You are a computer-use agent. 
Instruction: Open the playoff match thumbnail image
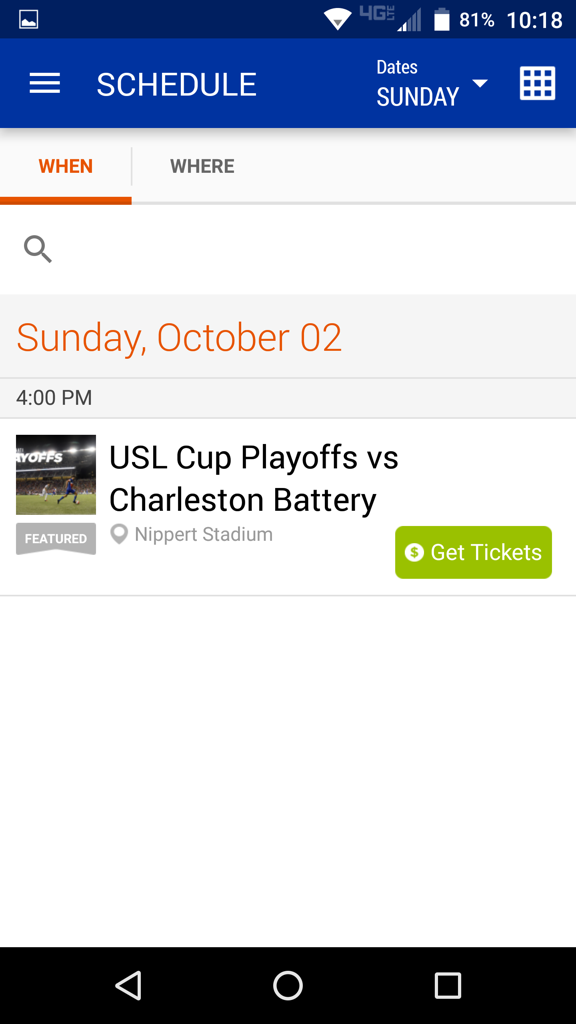(x=55, y=474)
